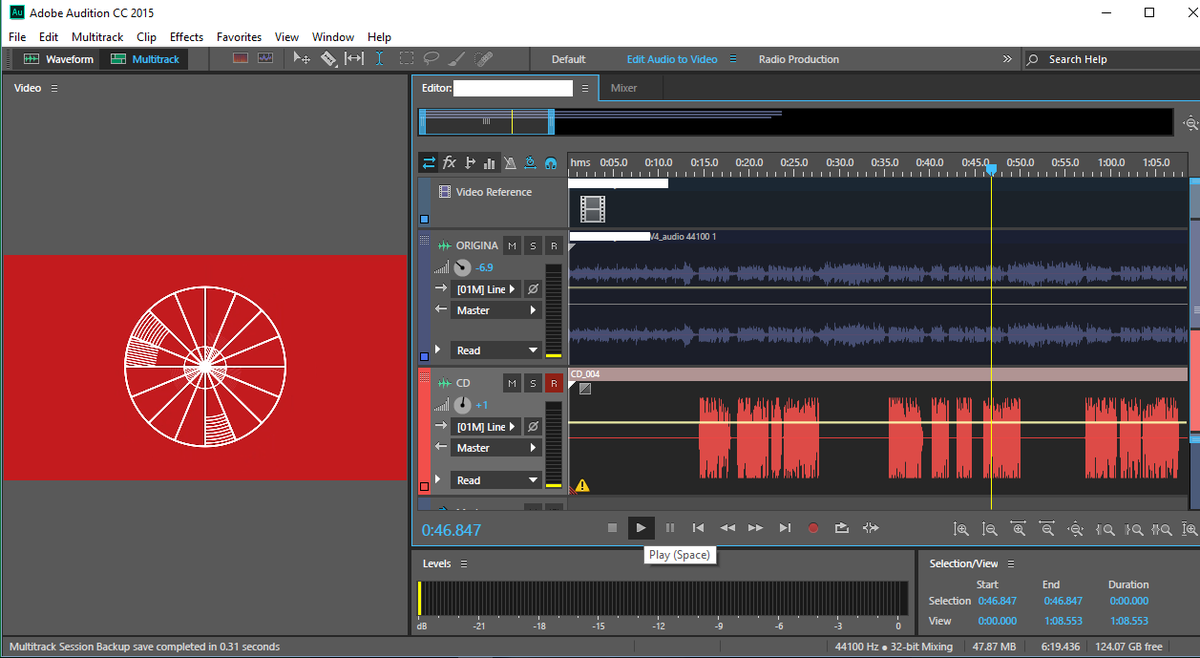Select the Paintbrush Selection tool

(458, 59)
